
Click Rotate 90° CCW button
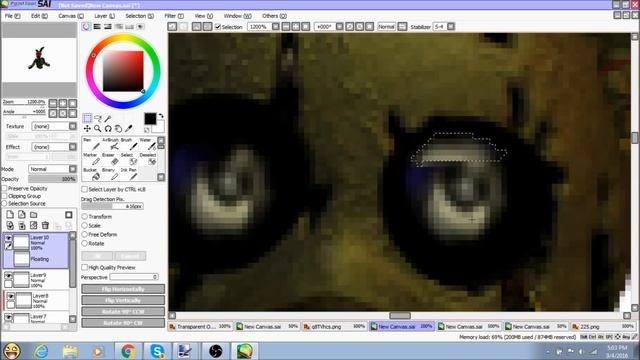click(123, 311)
